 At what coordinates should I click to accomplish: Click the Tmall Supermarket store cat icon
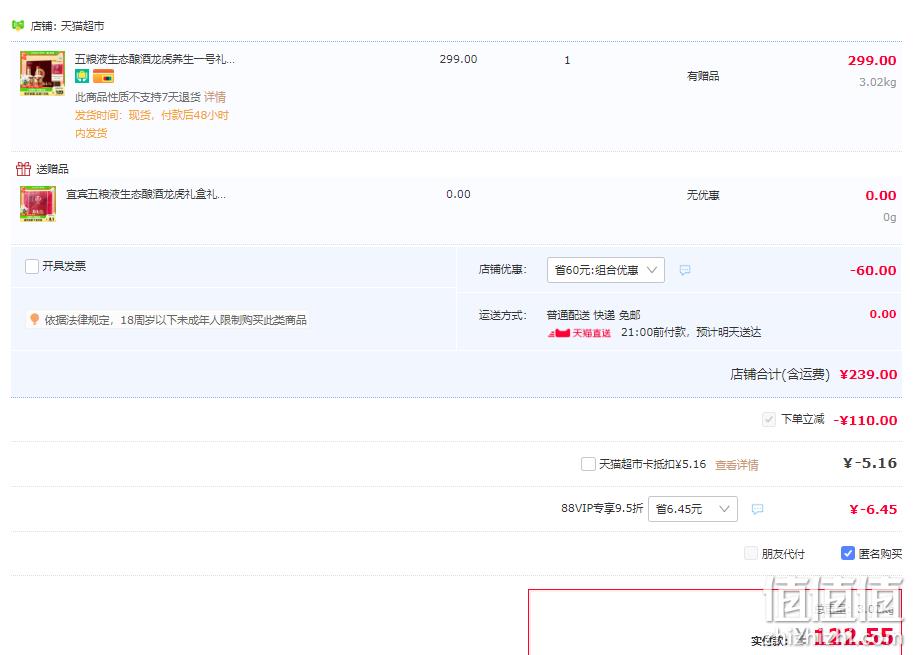(x=18, y=26)
